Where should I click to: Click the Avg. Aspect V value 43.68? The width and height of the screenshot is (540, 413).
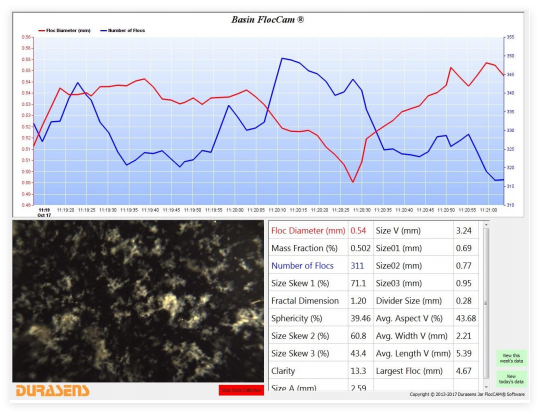(x=466, y=318)
